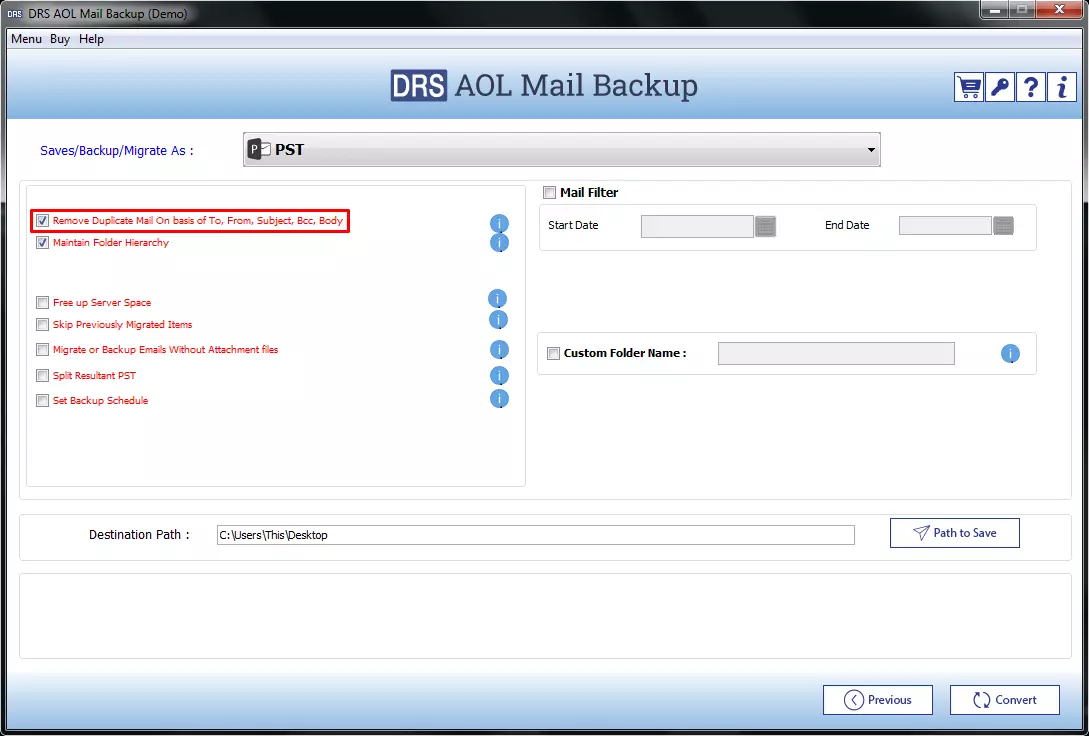Open the Buy menu

click(60, 39)
